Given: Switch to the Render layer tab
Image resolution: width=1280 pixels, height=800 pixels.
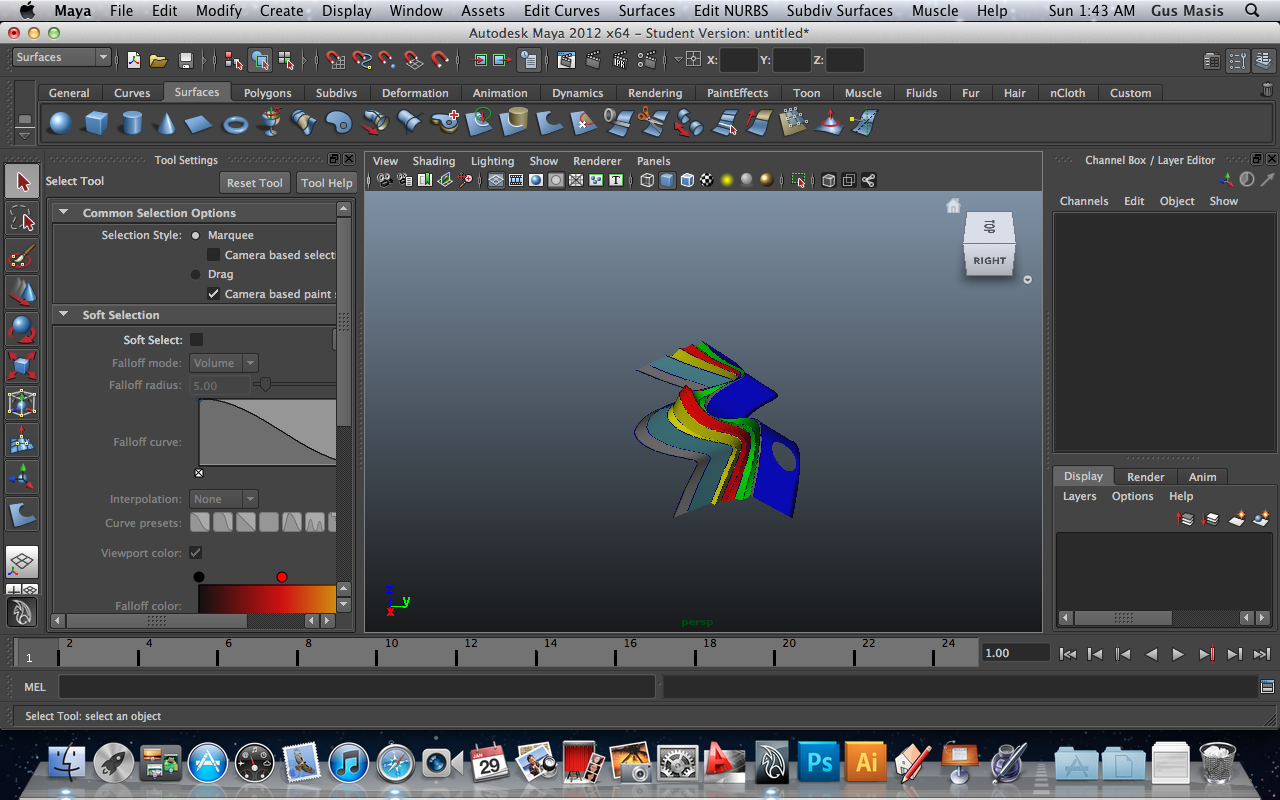Looking at the screenshot, I should click(x=1146, y=477).
